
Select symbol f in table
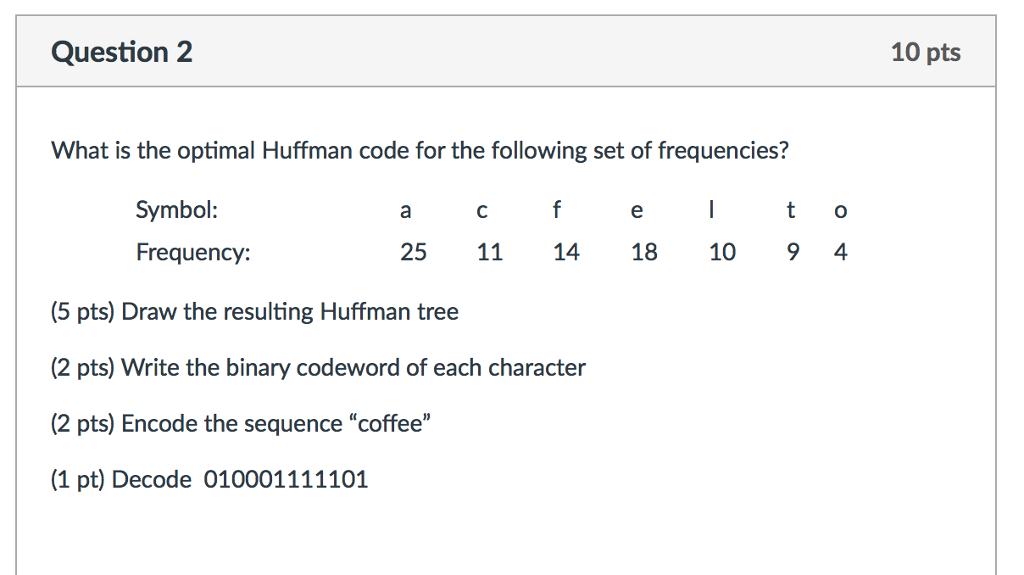point(556,210)
